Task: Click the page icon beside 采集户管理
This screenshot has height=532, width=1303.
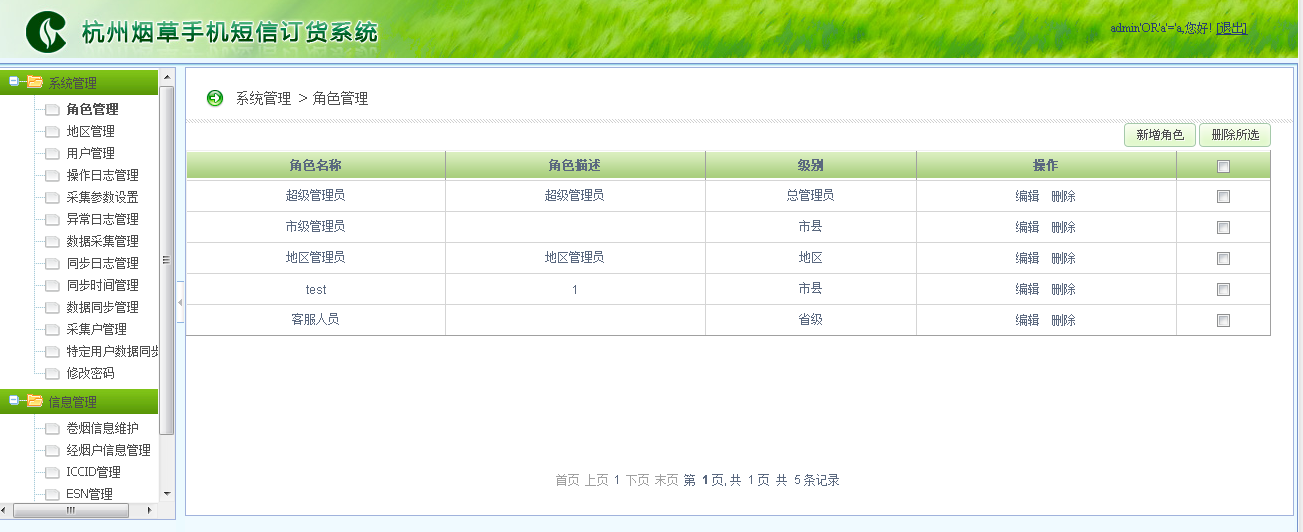Action: (52, 330)
